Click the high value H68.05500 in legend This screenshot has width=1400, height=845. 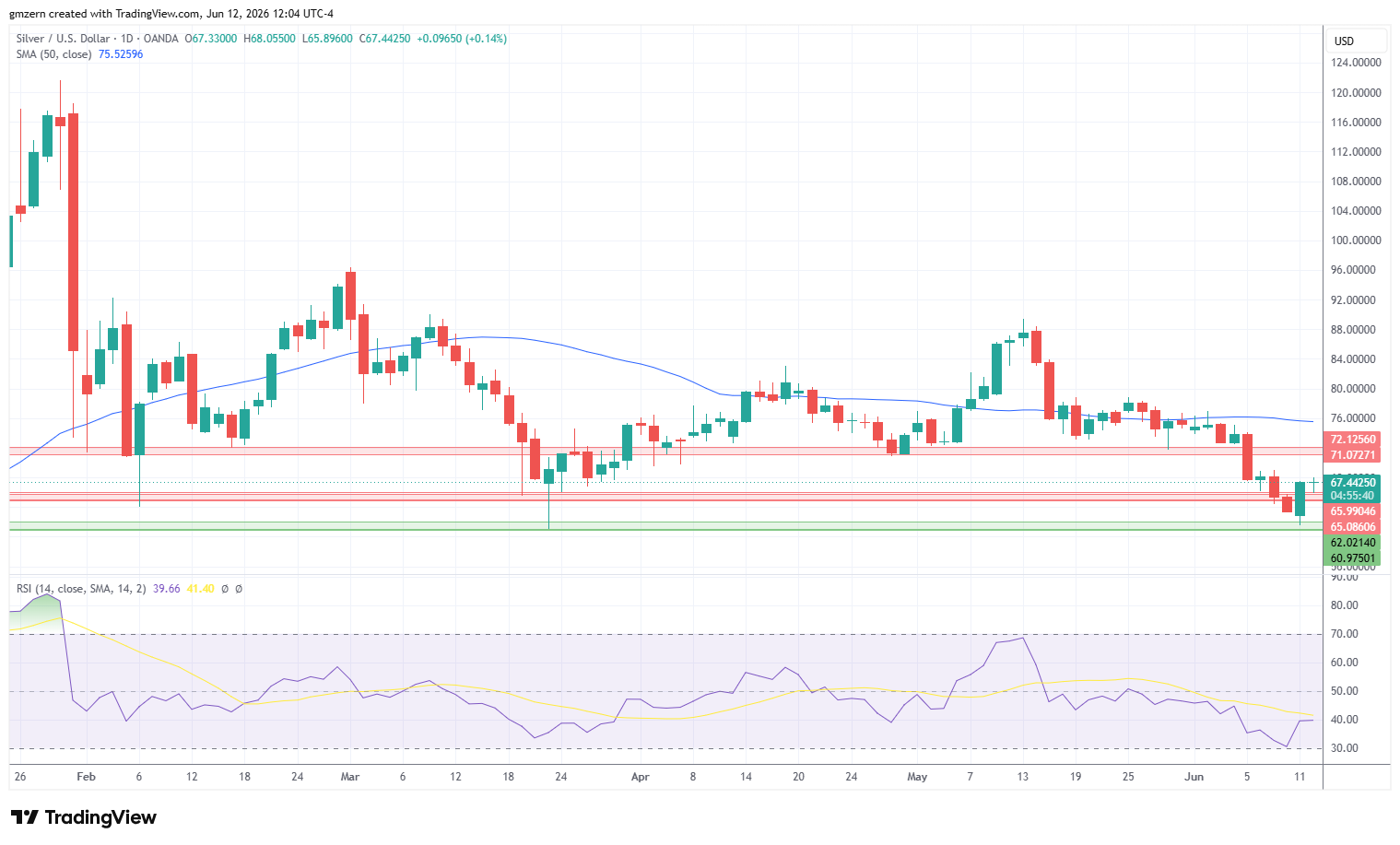click(x=269, y=39)
